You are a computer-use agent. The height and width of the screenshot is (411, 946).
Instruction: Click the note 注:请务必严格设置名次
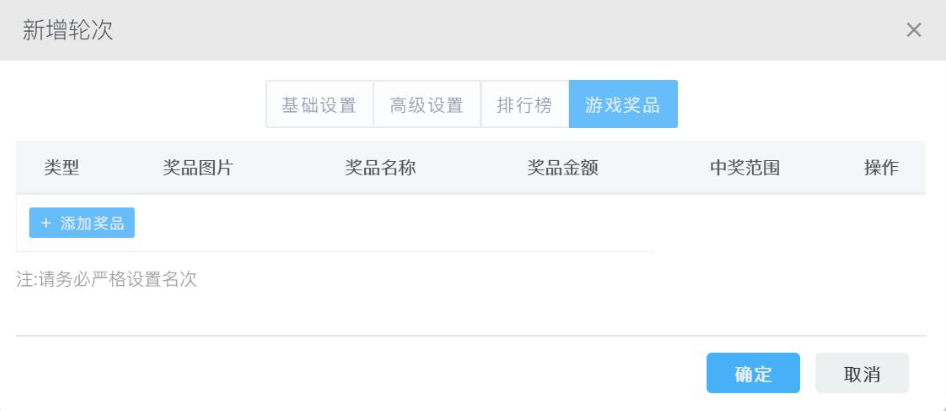pos(106,279)
